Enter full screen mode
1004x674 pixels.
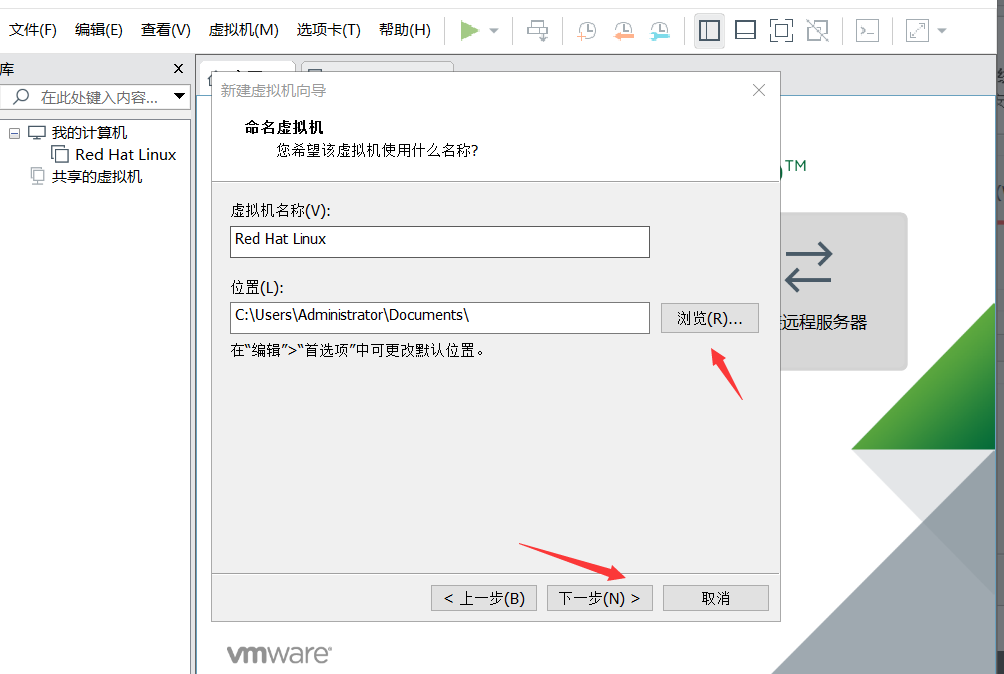(x=781, y=31)
